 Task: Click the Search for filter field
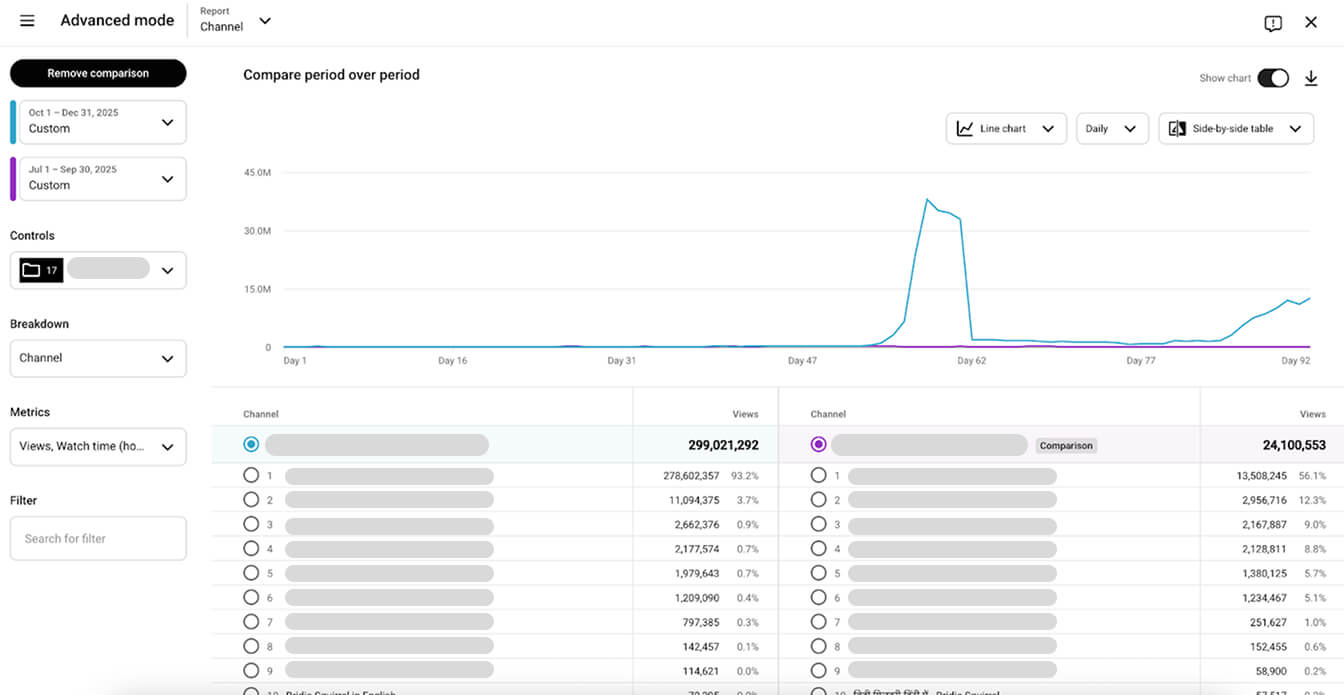(x=98, y=538)
